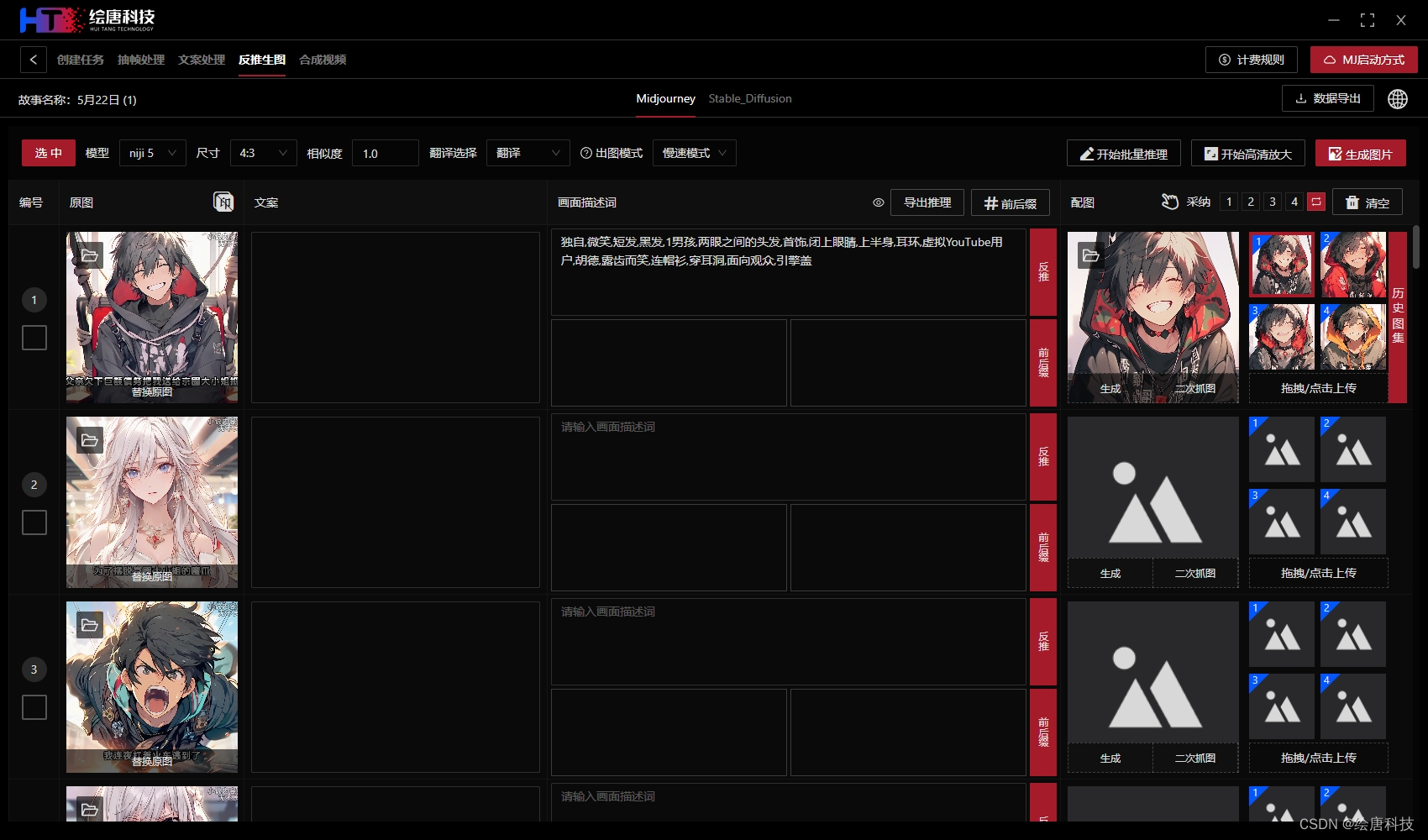
Task: Go back using the left arrow button
Action: click(33, 60)
